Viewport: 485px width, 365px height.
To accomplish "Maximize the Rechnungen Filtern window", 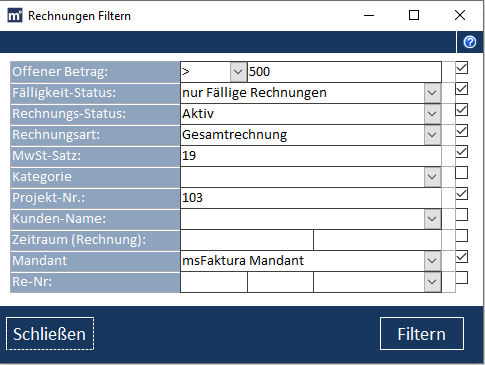I will coord(414,15).
